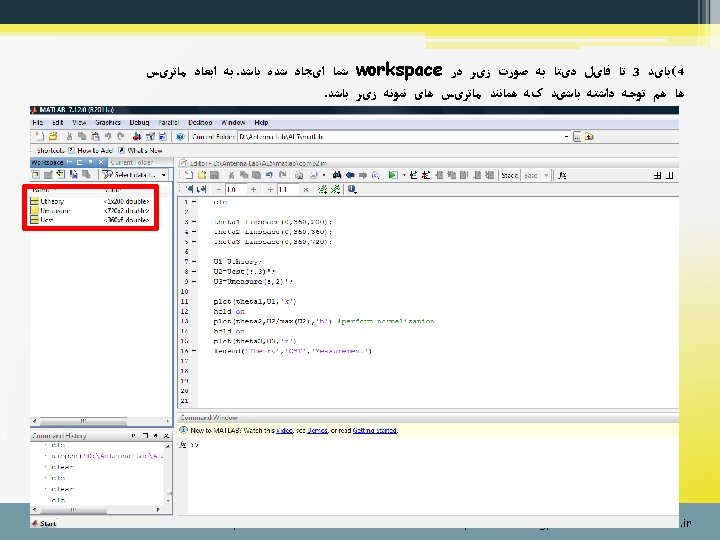Click New variable icon in Workspace toolbar
This screenshot has width=720, height=540.
click(35, 174)
